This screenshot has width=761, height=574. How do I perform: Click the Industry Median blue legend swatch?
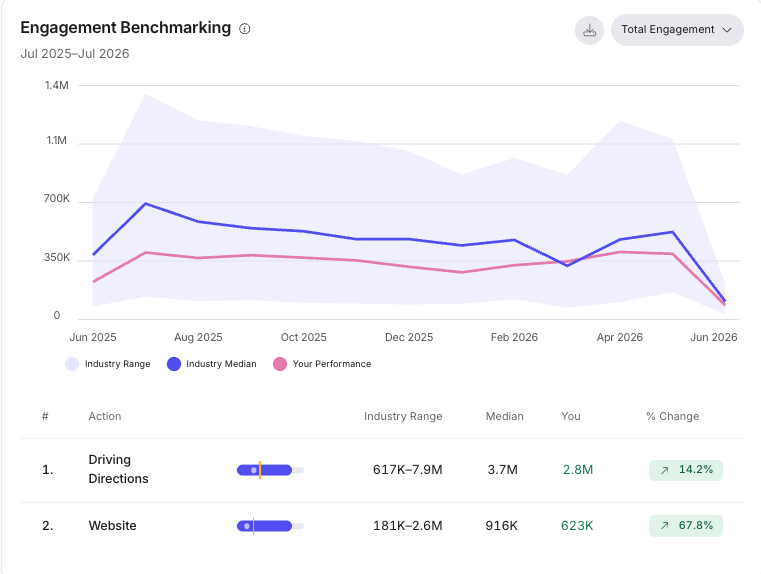click(x=174, y=364)
